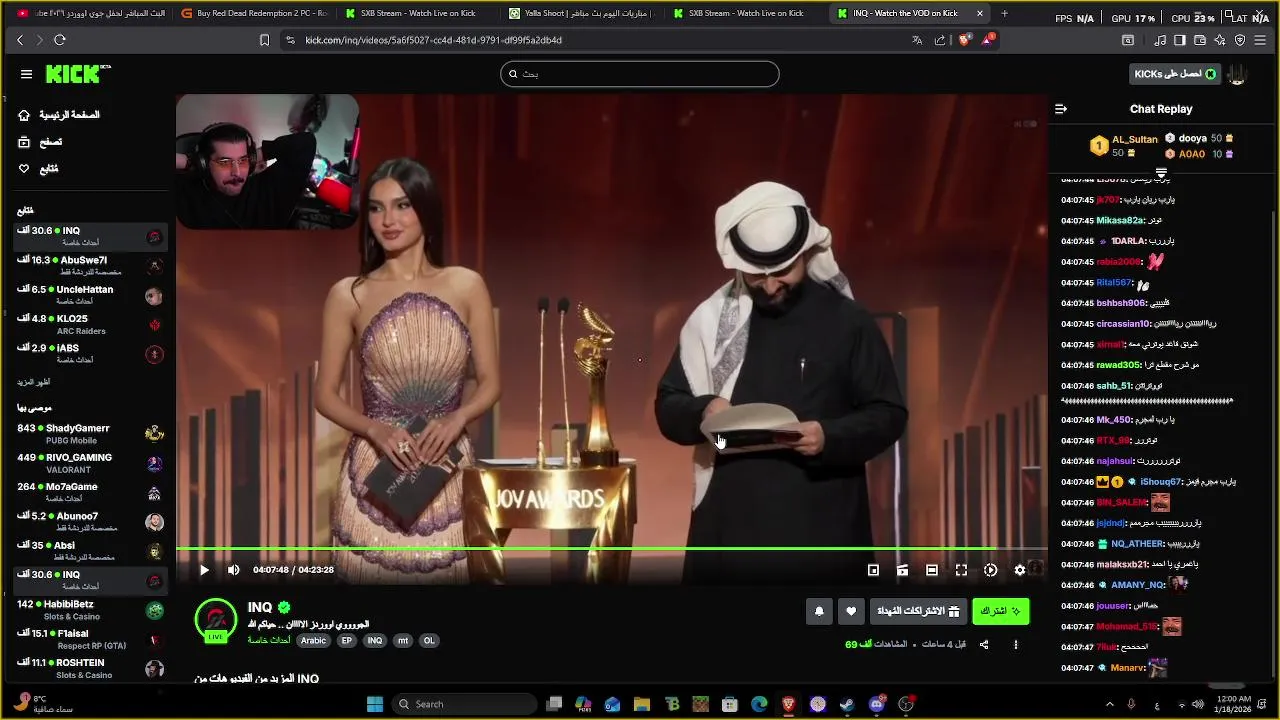This screenshot has height=720, width=1280.
Task: Share the video via share icon
Action: 984,645
